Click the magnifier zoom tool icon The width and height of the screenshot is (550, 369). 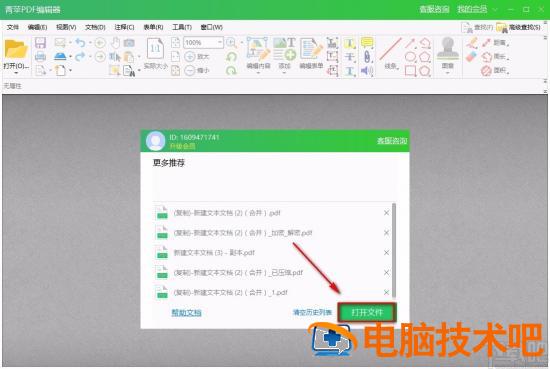[231, 43]
